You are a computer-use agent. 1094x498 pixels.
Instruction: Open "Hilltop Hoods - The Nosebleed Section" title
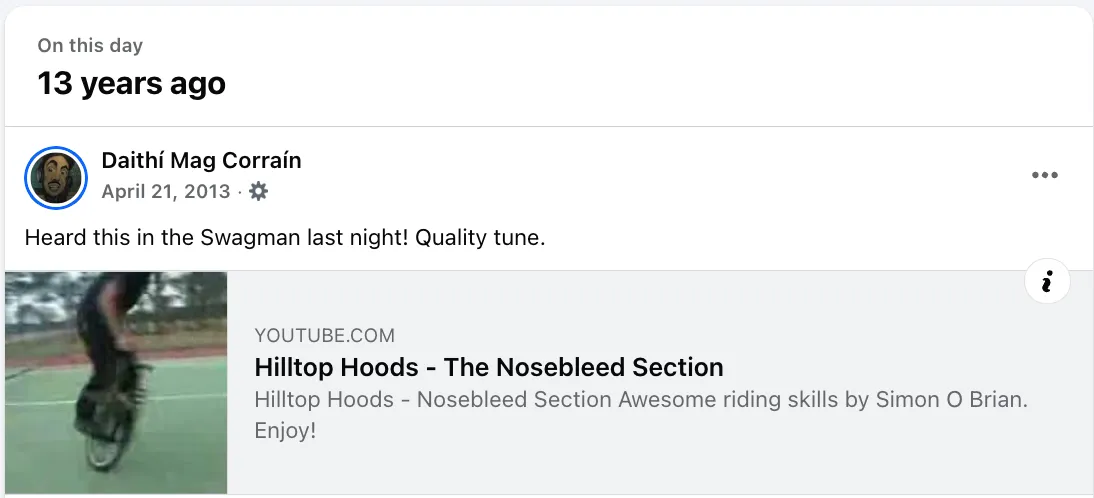click(488, 367)
